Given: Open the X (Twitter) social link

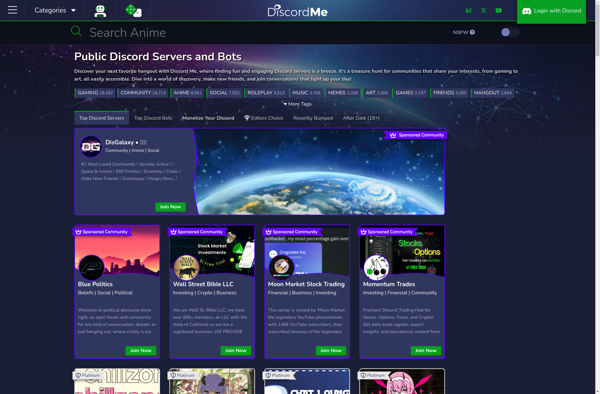Looking at the screenshot, I should (484, 10).
